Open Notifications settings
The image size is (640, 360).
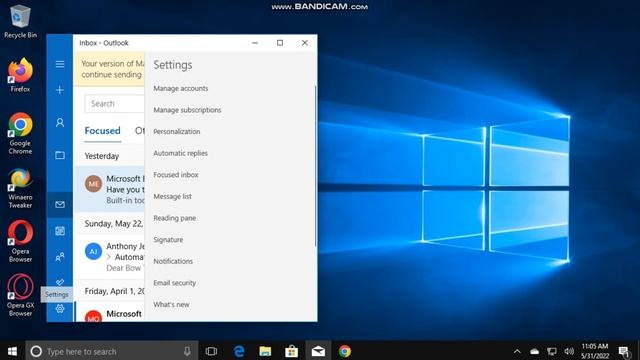tap(173, 261)
